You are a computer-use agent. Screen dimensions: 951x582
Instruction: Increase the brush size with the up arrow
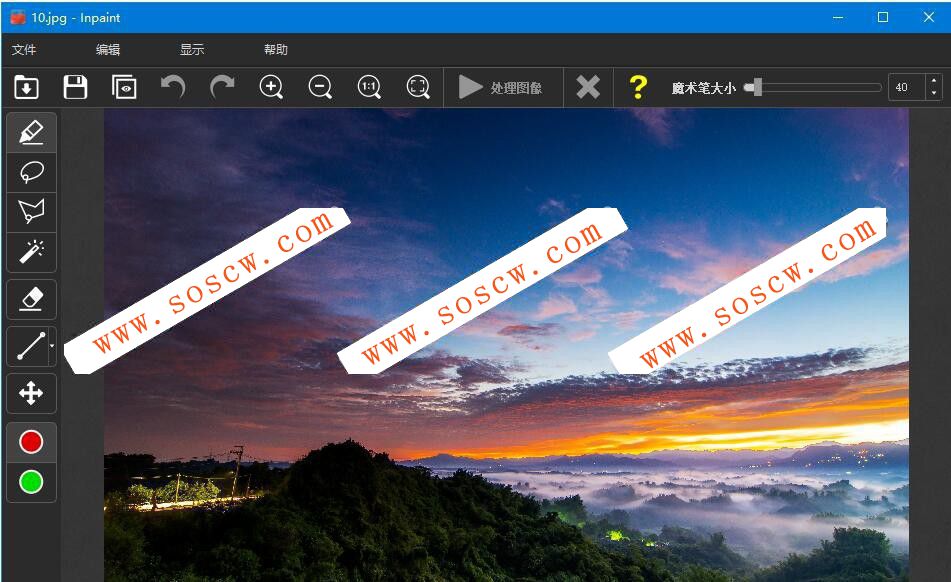click(x=934, y=81)
